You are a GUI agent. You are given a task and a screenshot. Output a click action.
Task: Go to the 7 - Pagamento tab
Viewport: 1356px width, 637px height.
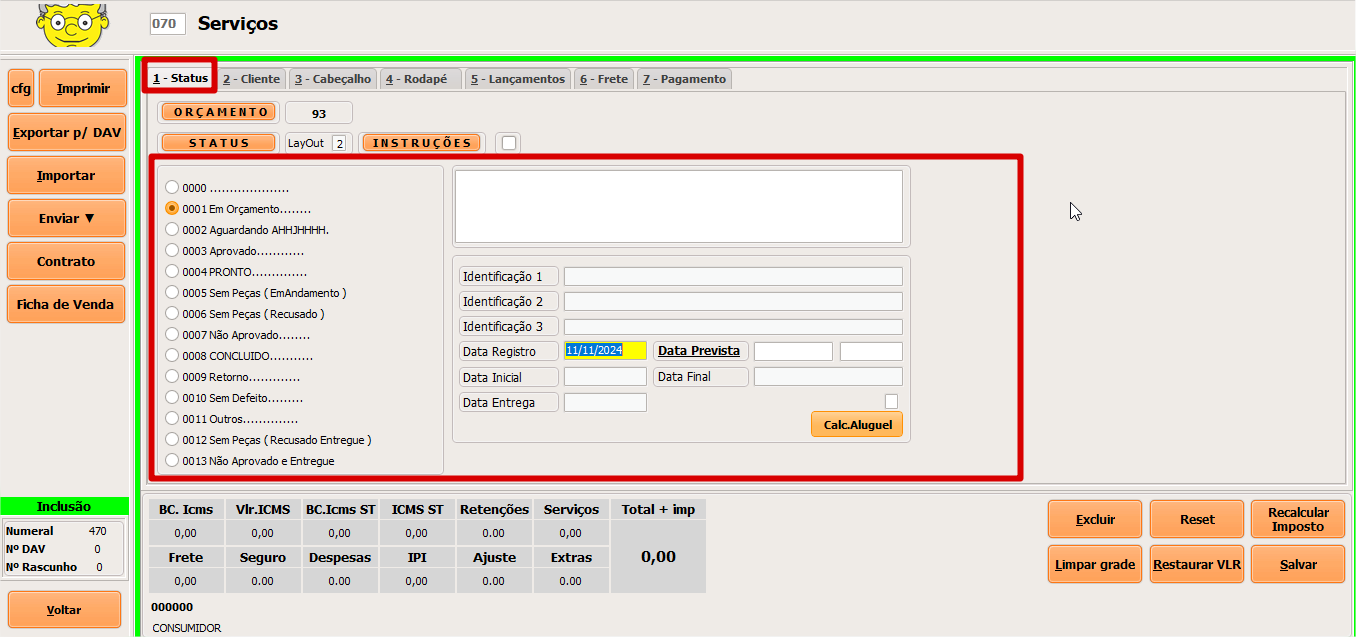(x=684, y=79)
